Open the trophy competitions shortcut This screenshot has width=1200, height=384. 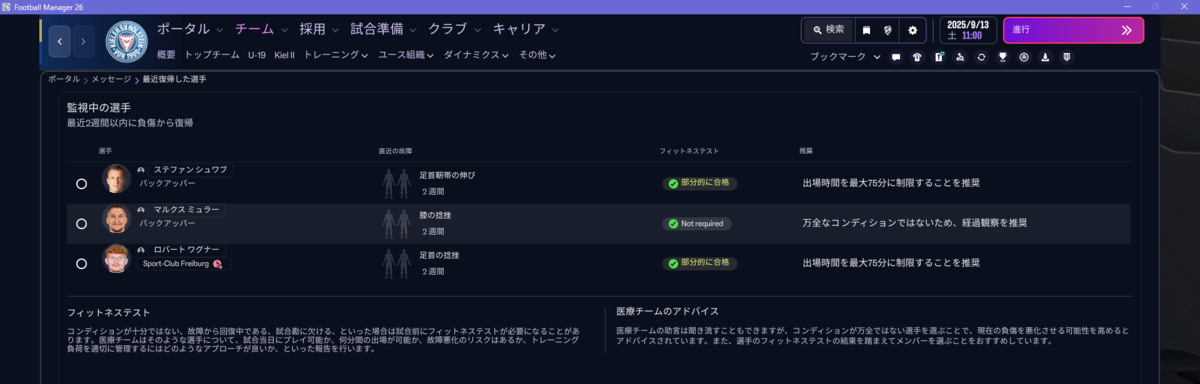1002,57
